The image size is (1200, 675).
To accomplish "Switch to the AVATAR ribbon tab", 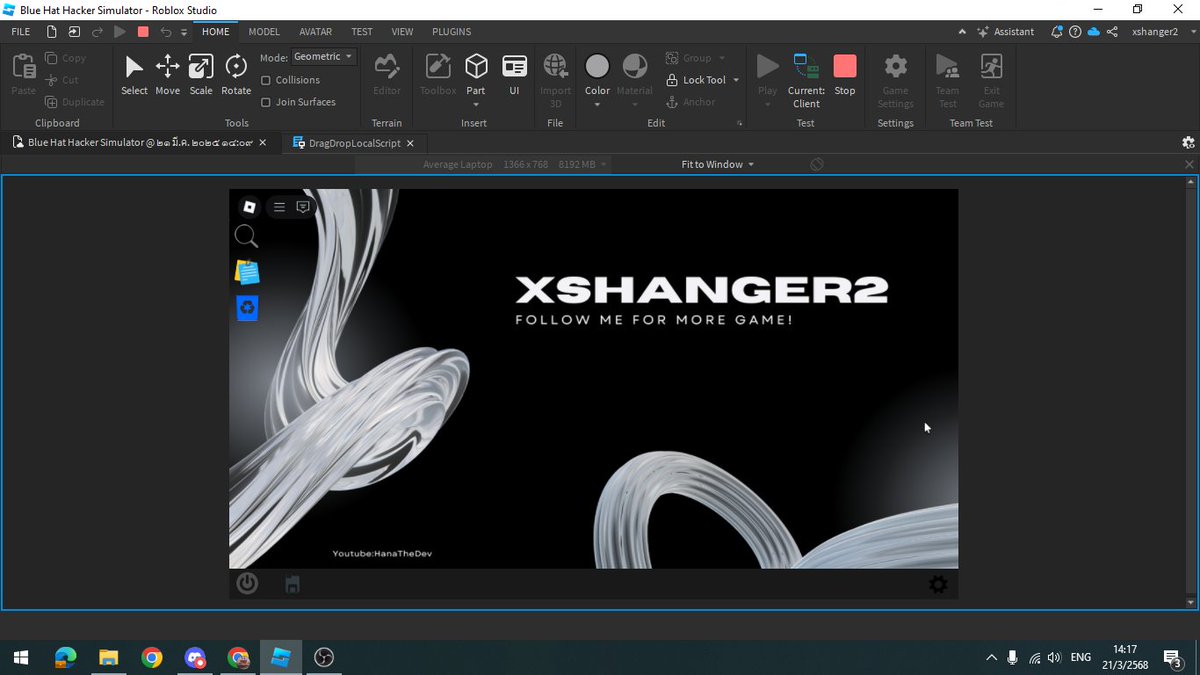I will point(315,32).
